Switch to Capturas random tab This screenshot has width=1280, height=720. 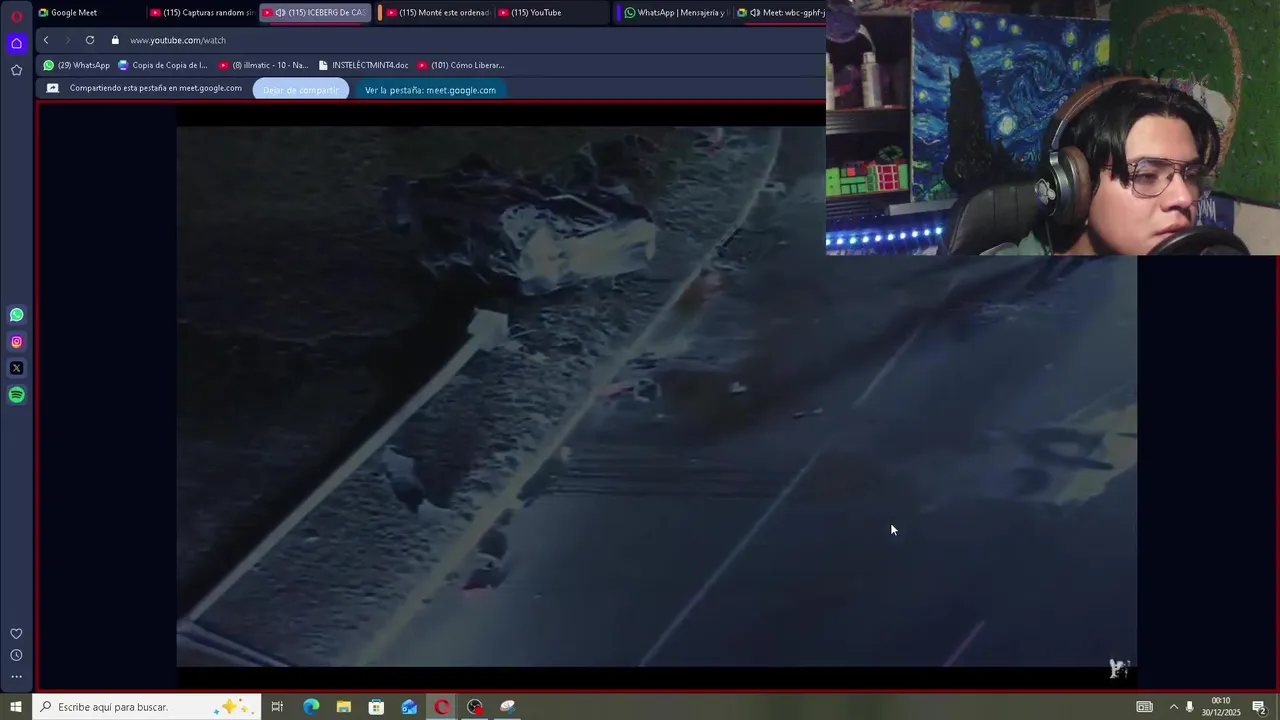(x=202, y=13)
